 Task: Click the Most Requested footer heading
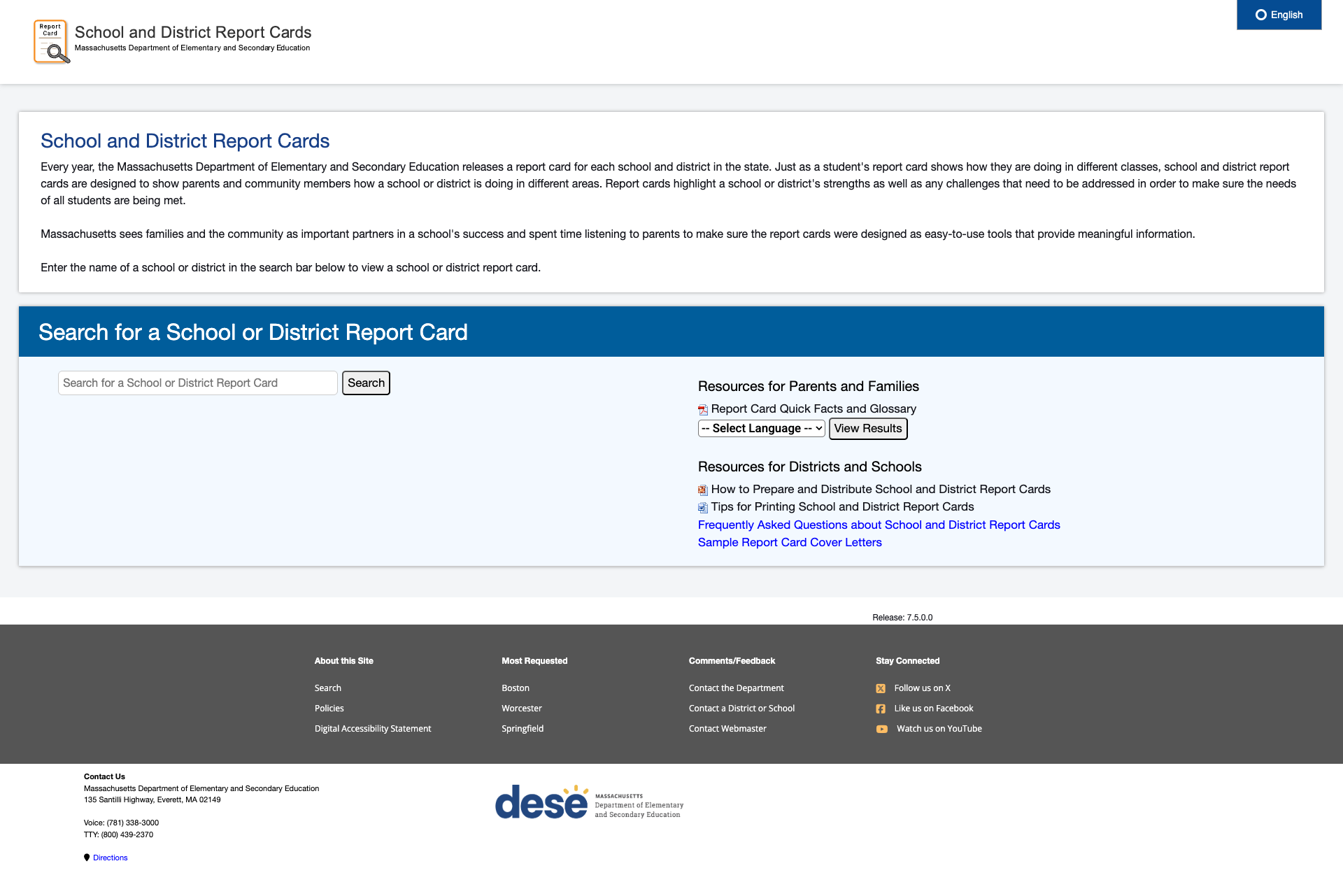coord(534,661)
